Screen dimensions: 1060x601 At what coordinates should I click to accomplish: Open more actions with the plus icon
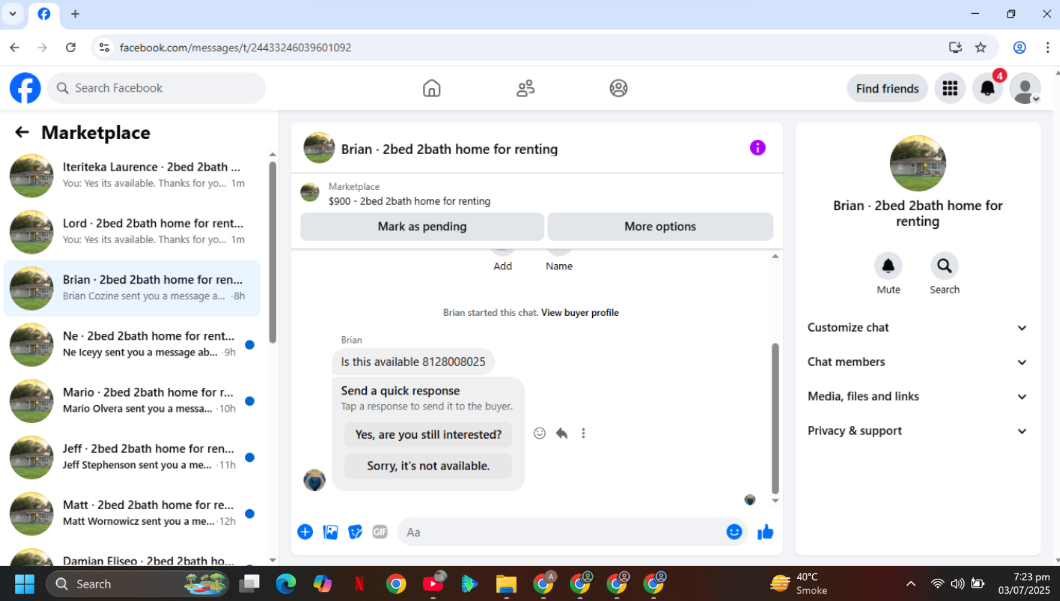[x=305, y=532]
